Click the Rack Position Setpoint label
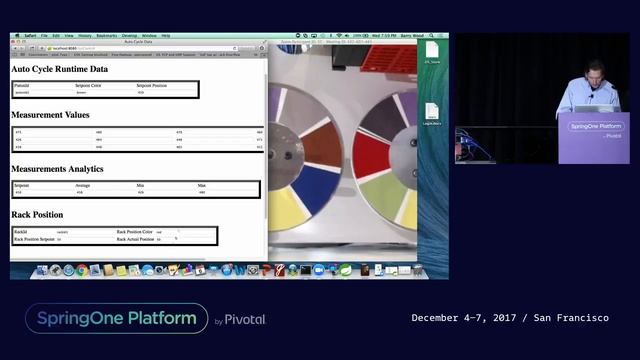The image size is (640, 360). click(x=34, y=239)
